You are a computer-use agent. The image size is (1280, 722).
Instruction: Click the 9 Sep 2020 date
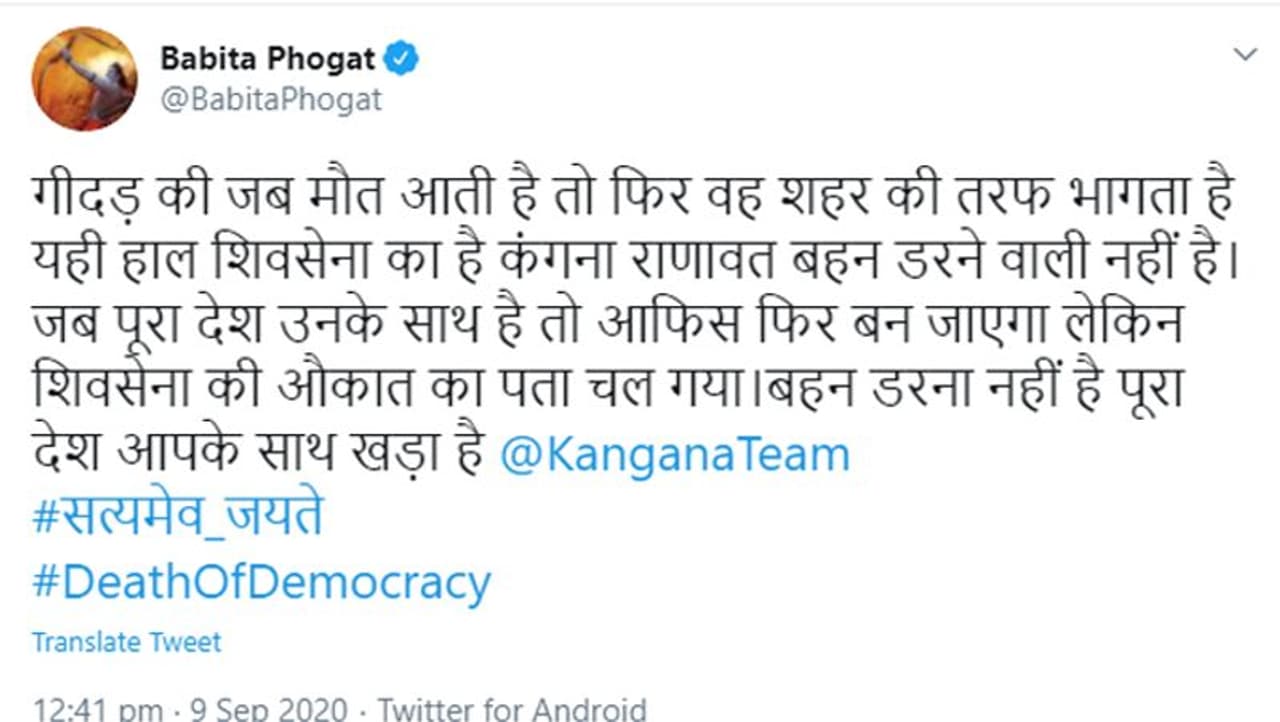coord(269,708)
